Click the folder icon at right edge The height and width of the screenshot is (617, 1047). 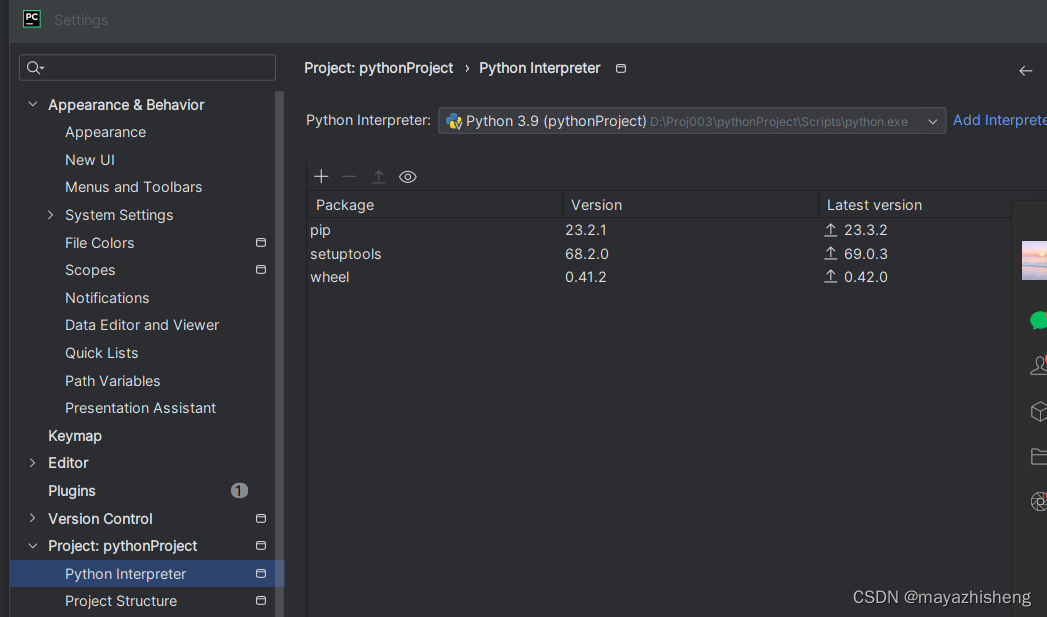pyautogui.click(x=1039, y=456)
